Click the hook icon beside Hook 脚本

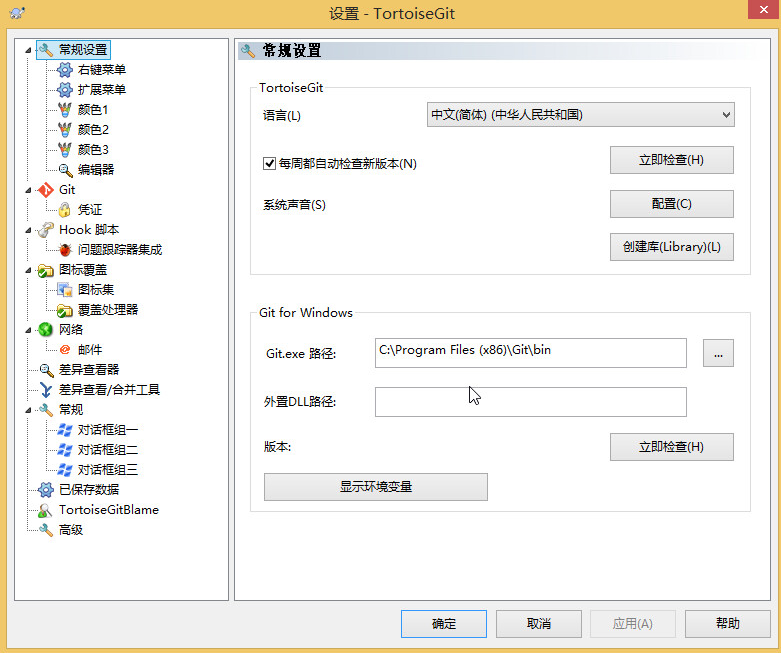coord(46,230)
